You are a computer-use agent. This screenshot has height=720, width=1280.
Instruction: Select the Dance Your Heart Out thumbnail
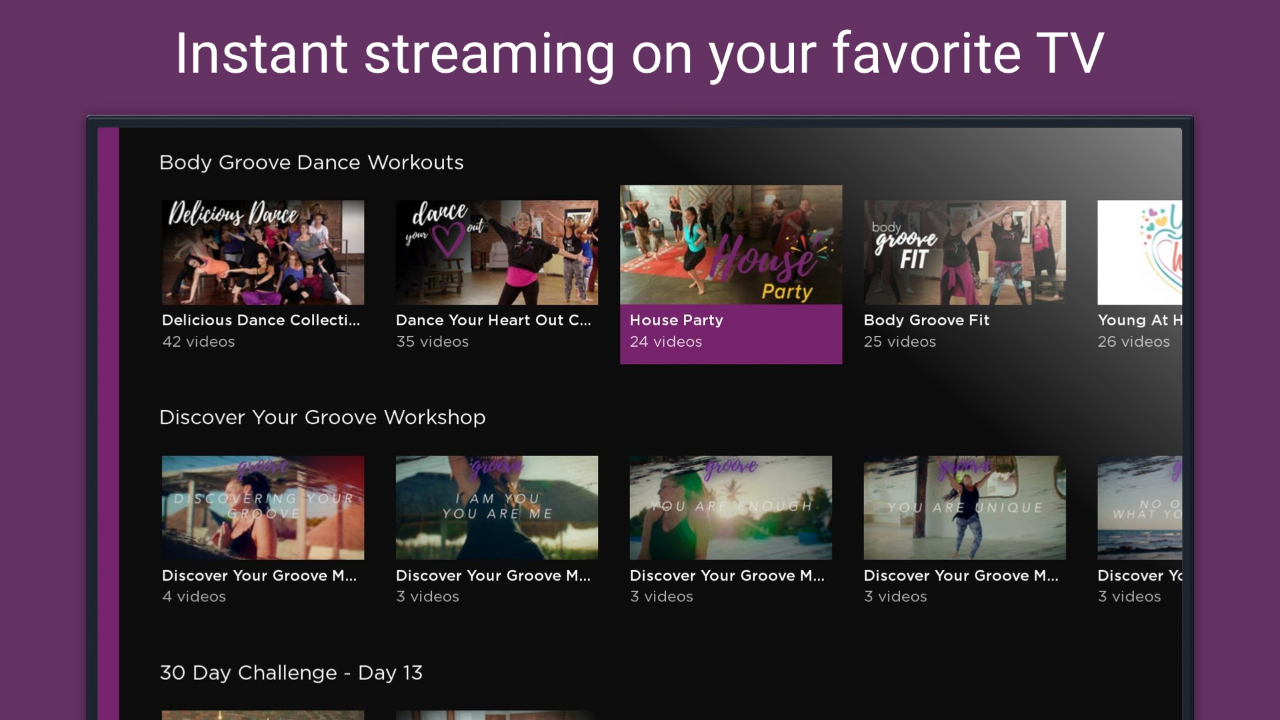pyautogui.click(x=497, y=252)
